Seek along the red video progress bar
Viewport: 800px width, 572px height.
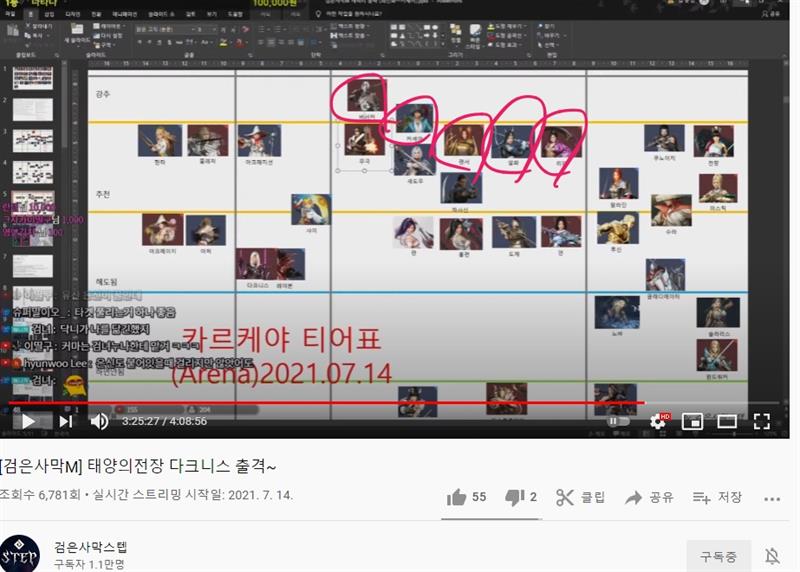pos(327,403)
